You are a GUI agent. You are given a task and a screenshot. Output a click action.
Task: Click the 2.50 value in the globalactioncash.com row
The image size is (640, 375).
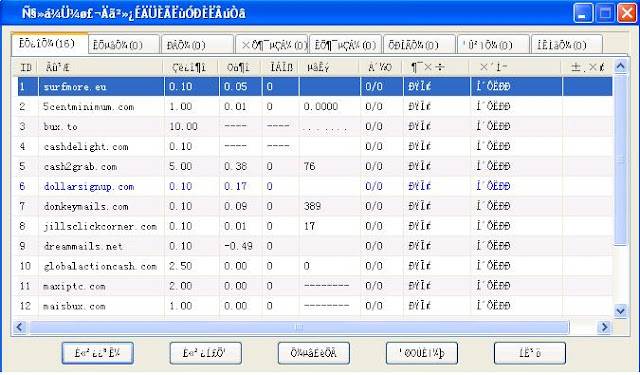click(180, 266)
